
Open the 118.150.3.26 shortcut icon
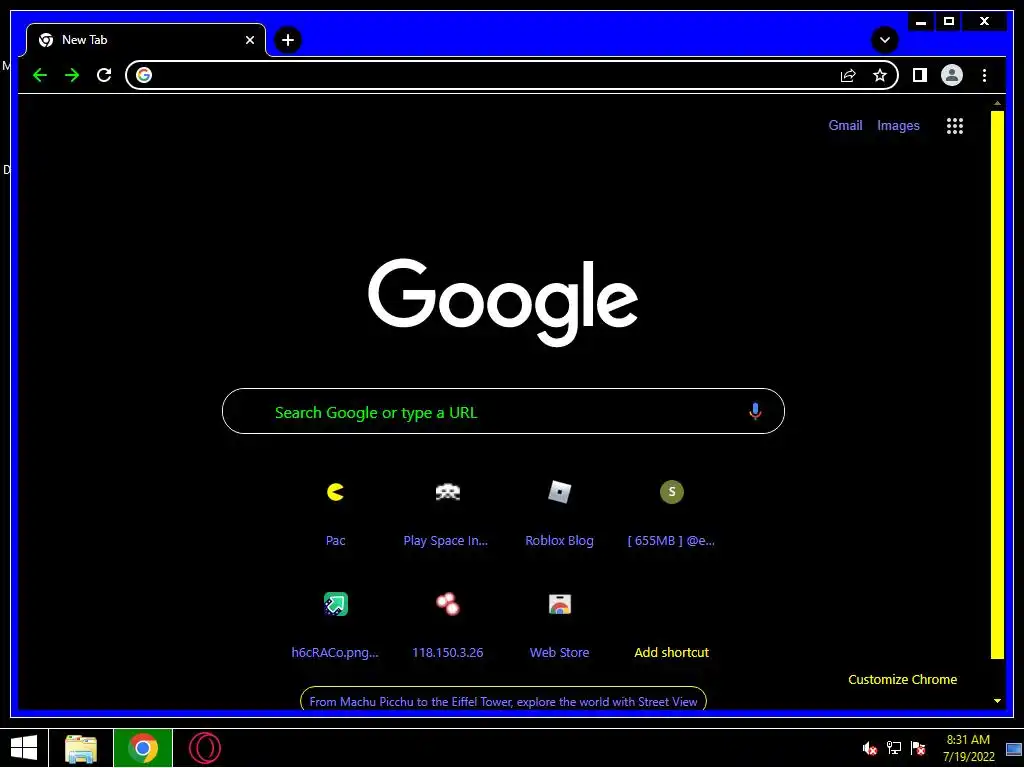click(447, 604)
